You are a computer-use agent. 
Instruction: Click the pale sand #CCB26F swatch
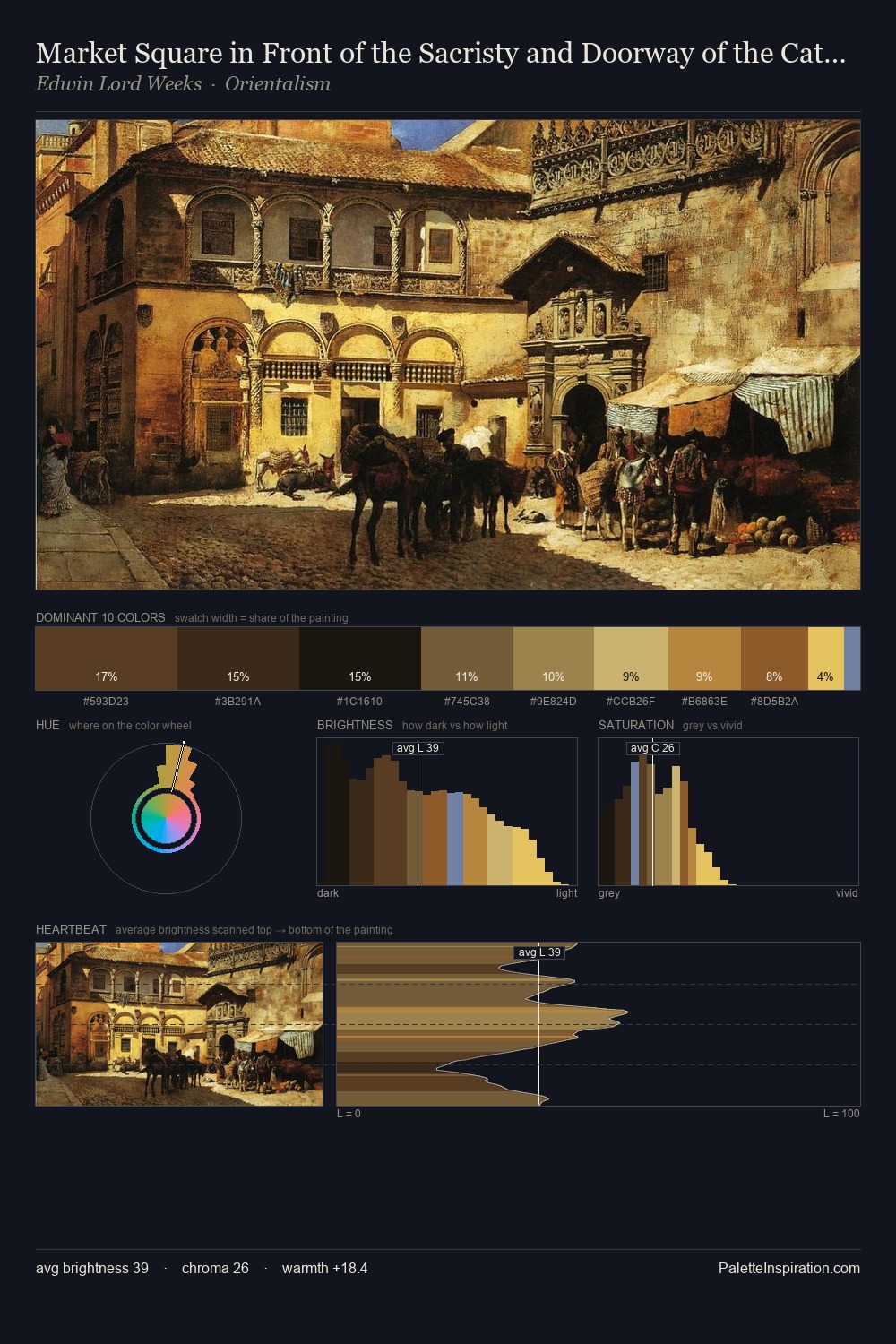631,659
